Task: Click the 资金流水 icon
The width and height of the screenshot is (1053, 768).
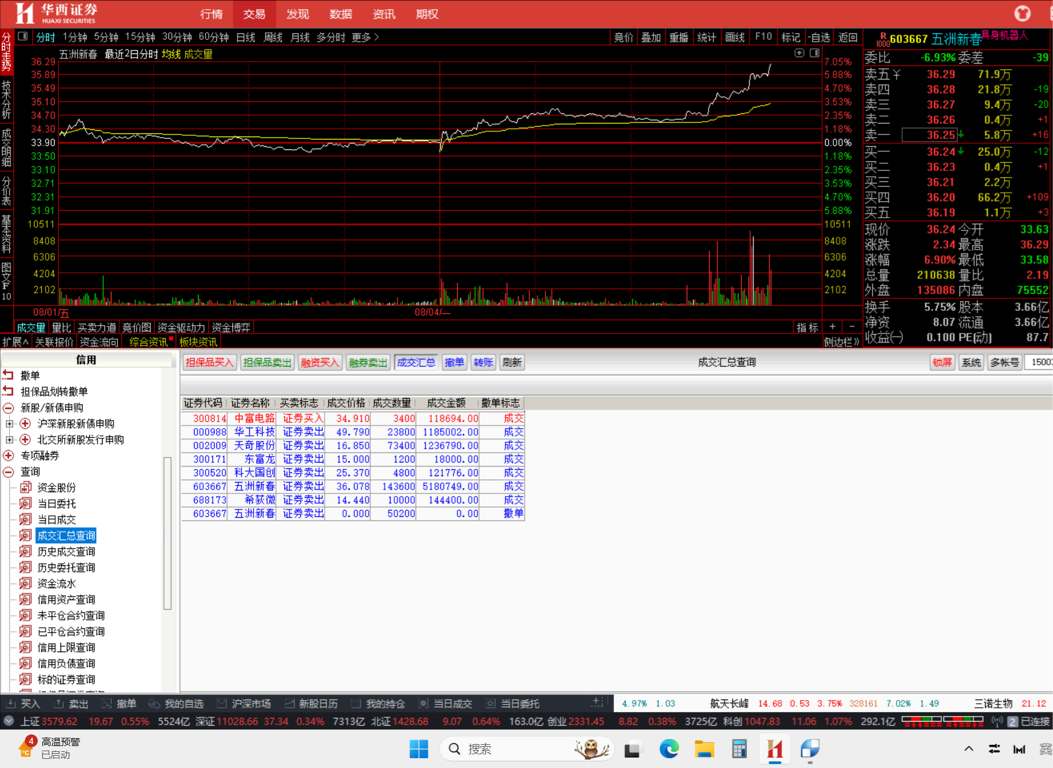Action: click(26, 583)
